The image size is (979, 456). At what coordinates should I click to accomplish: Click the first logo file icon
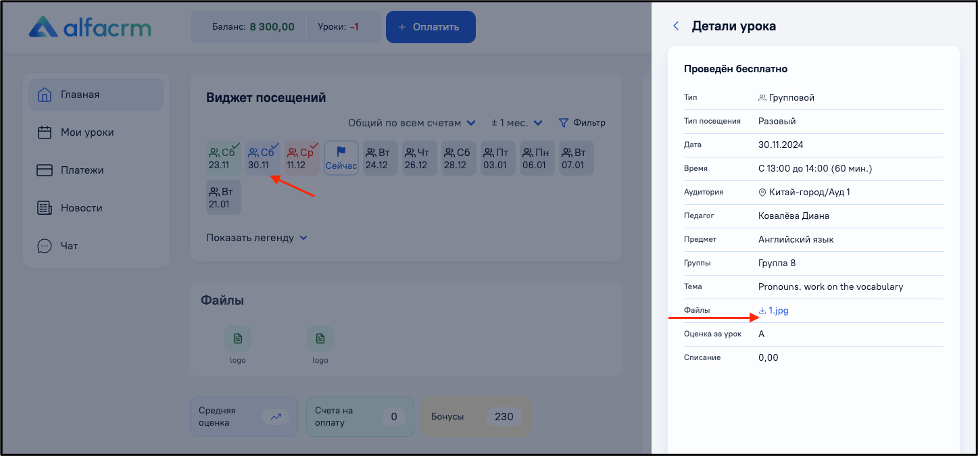[237, 339]
